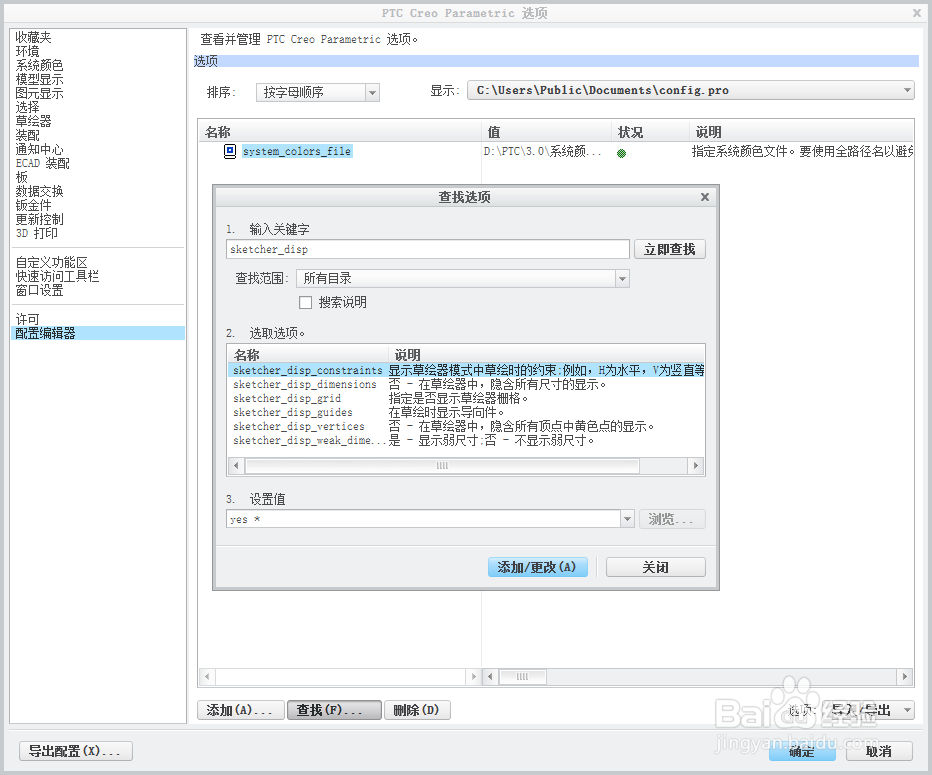Click the find results scroll-right arrow

695,466
